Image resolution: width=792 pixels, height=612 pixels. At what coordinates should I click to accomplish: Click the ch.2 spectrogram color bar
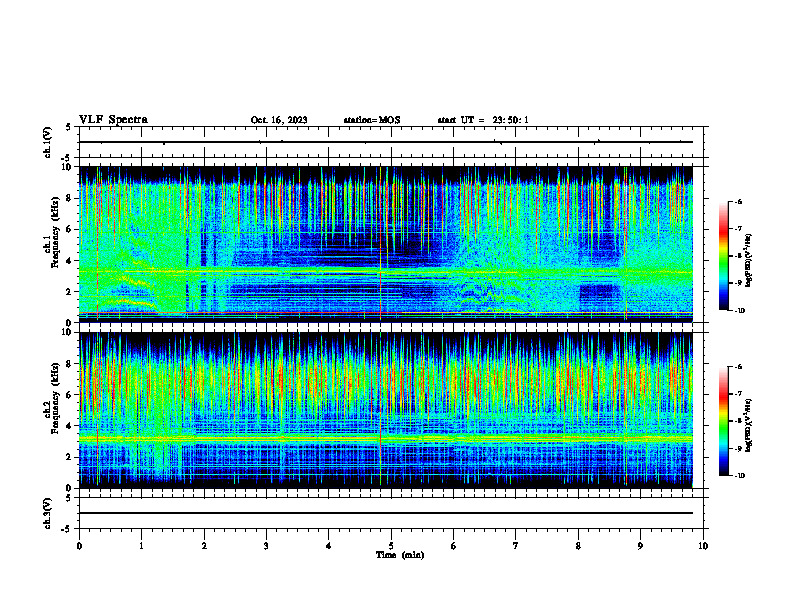[724, 421]
